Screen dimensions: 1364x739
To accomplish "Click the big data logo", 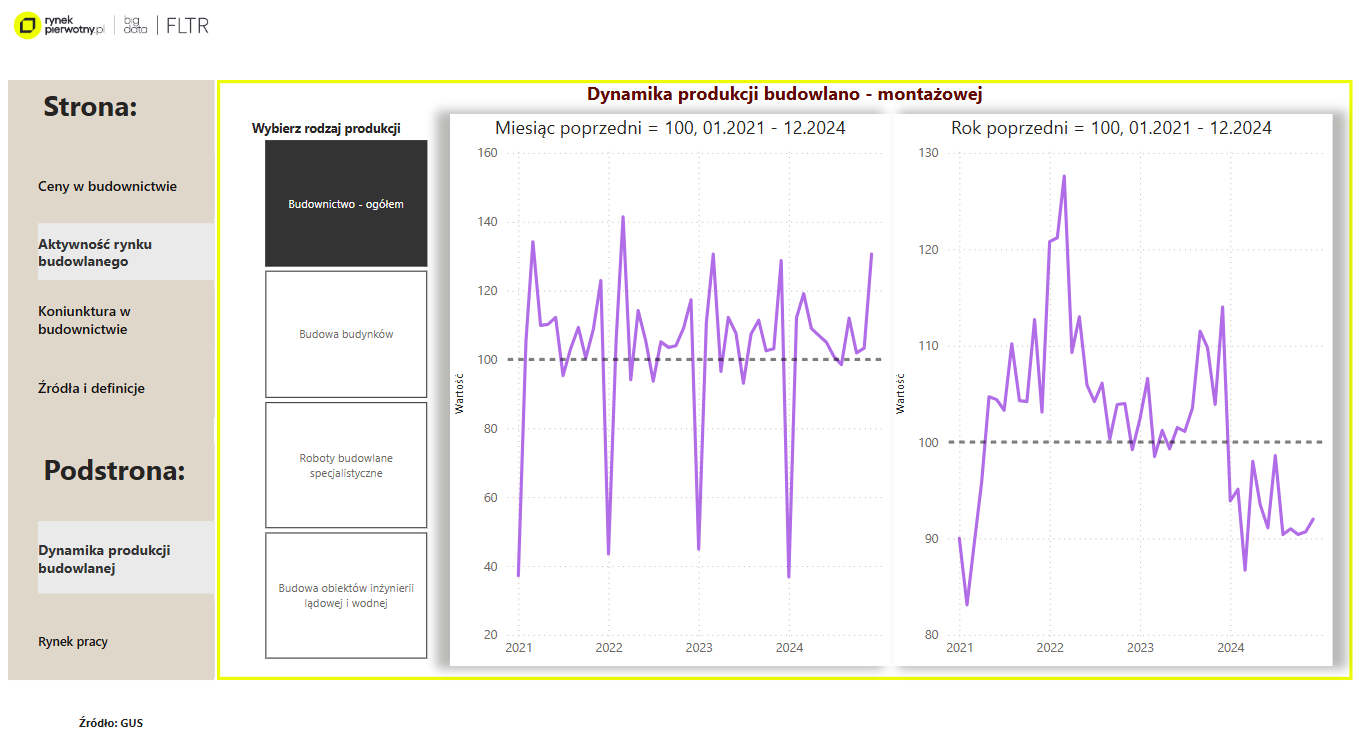I will tap(135, 26).
